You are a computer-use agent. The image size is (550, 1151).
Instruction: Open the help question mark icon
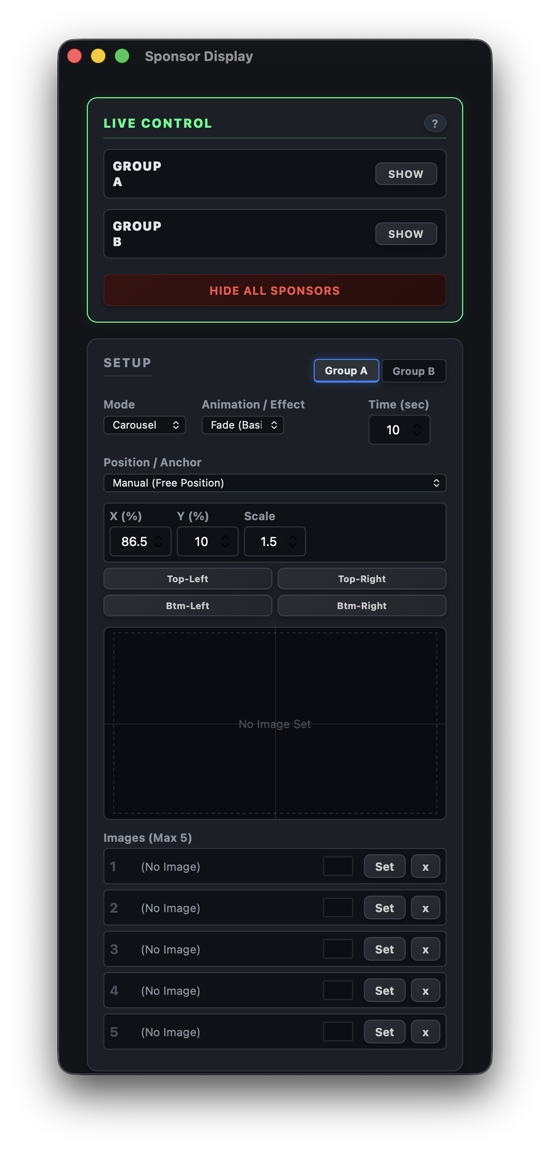tap(434, 123)
